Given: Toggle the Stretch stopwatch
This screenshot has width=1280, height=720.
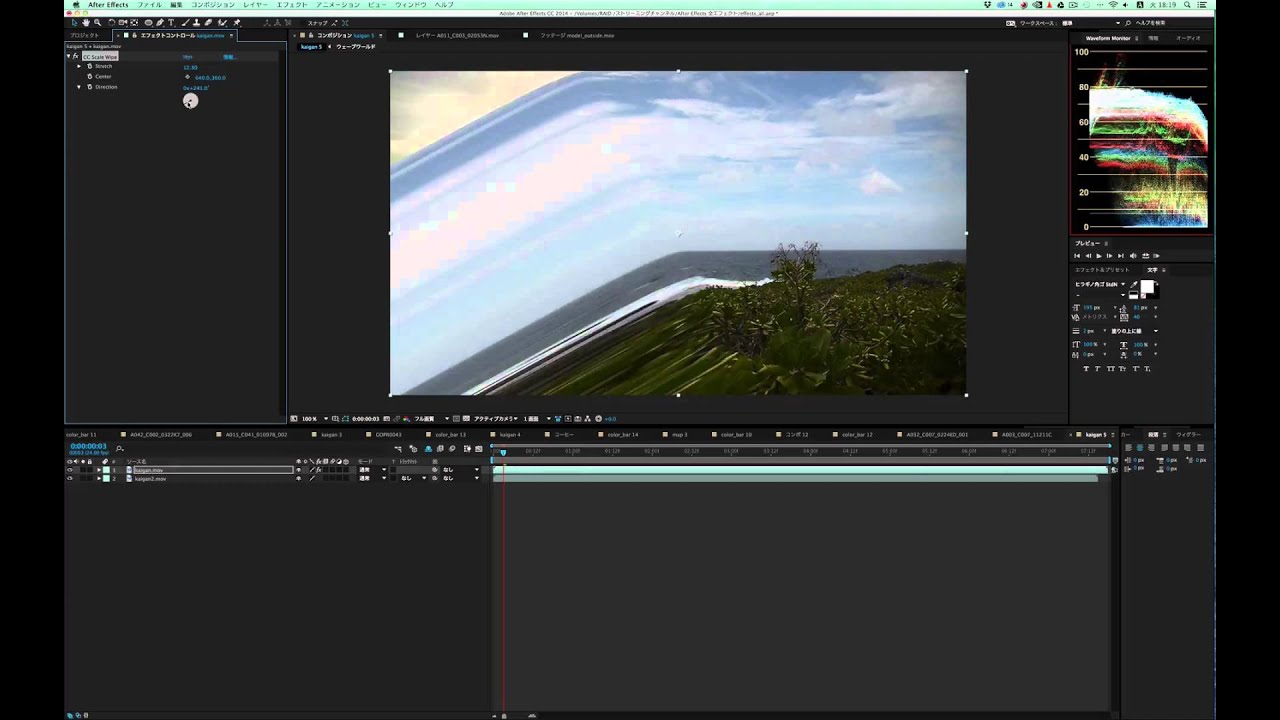Looking at the screenshot, I should tap(89, 67).
